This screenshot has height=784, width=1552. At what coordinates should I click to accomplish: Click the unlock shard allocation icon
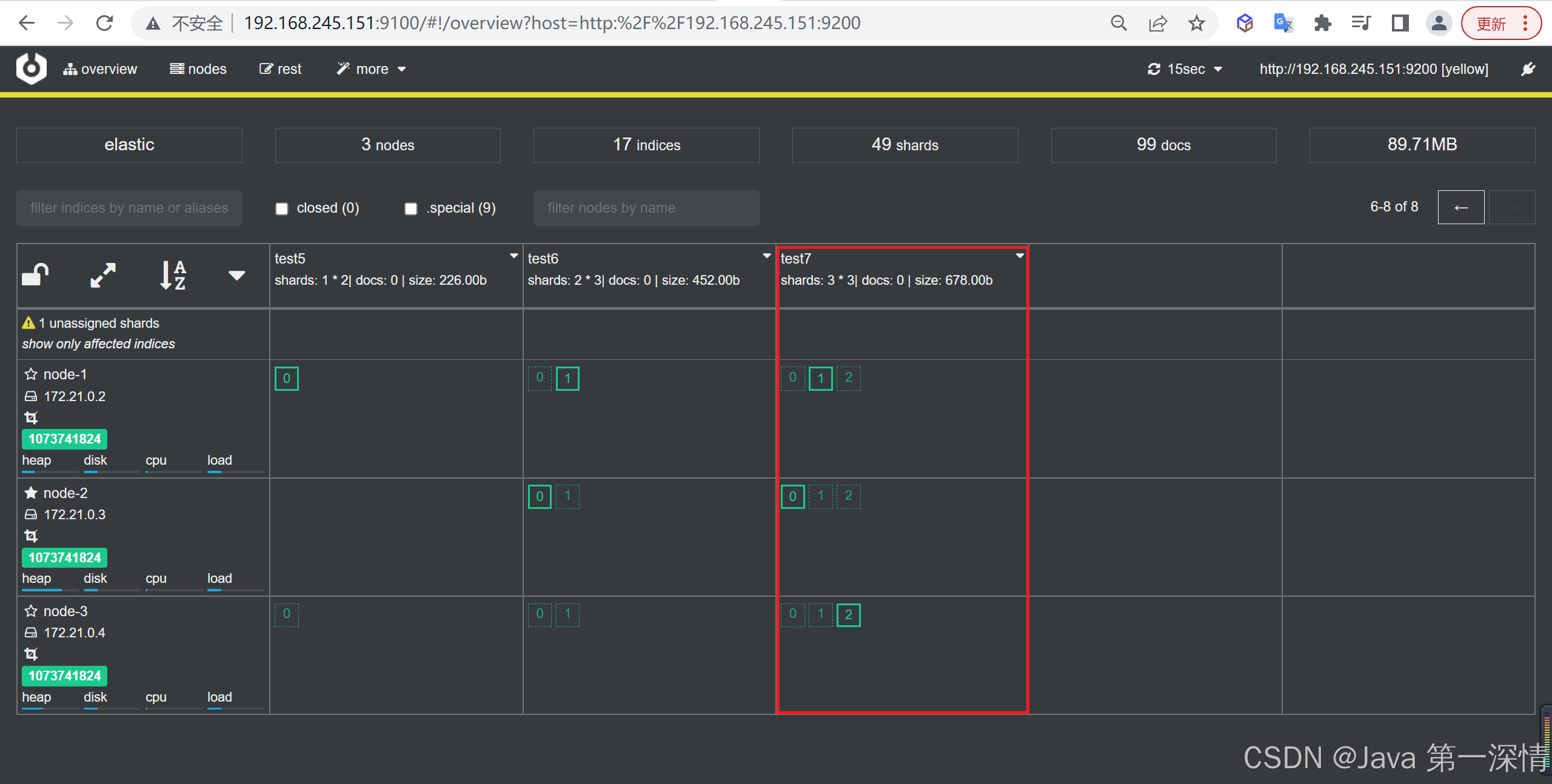pyautogui.click(x=35, y=275)
